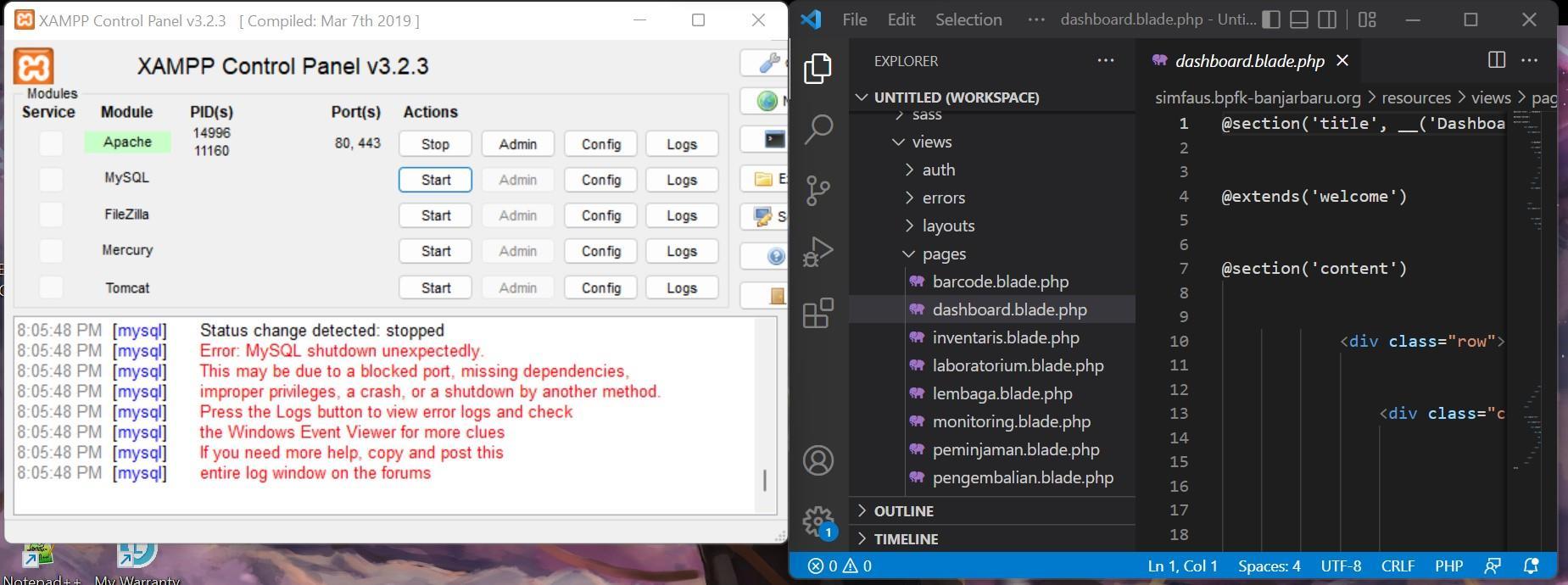This screenshot has height=585, width=1568.
Task: Toggle bottom panel layout icon
Action: click(1299, 19)
